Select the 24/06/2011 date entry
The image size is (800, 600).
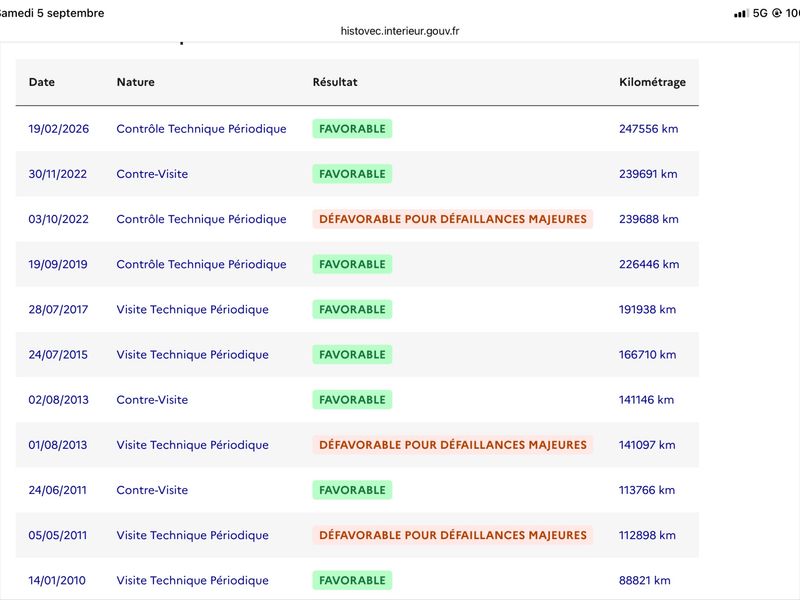point(58,490)
